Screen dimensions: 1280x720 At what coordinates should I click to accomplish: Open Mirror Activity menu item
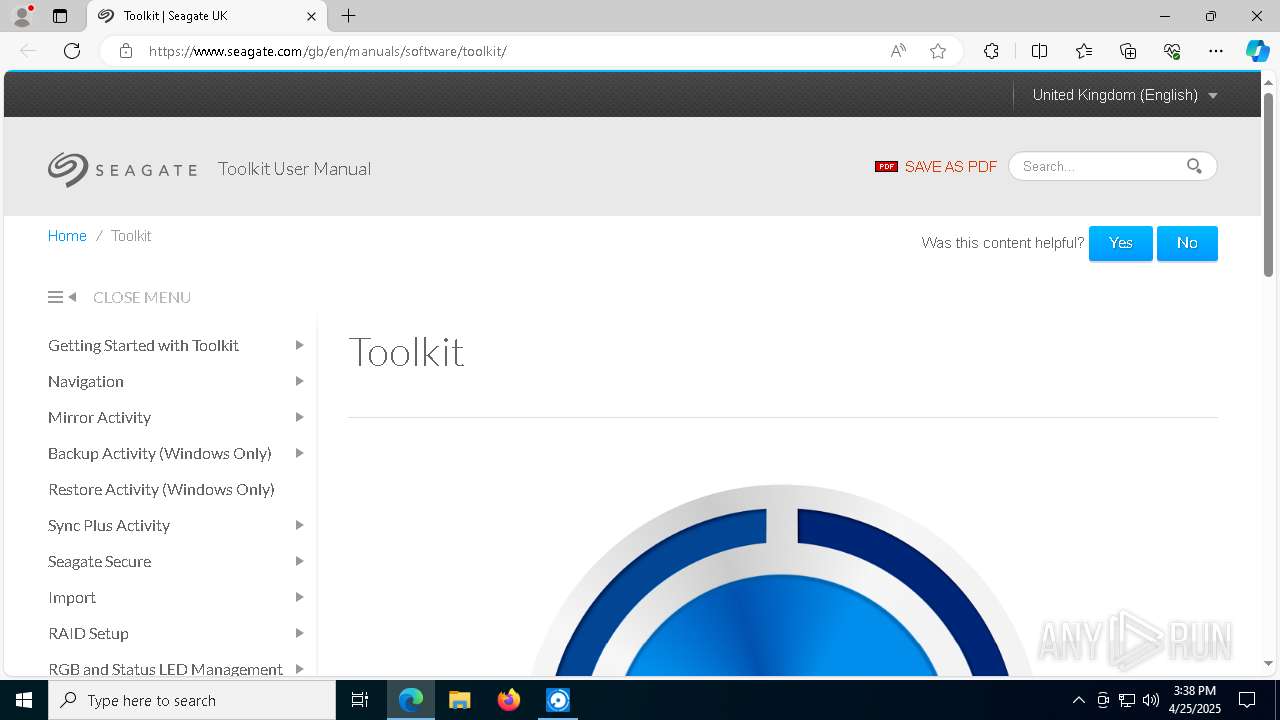99,417
